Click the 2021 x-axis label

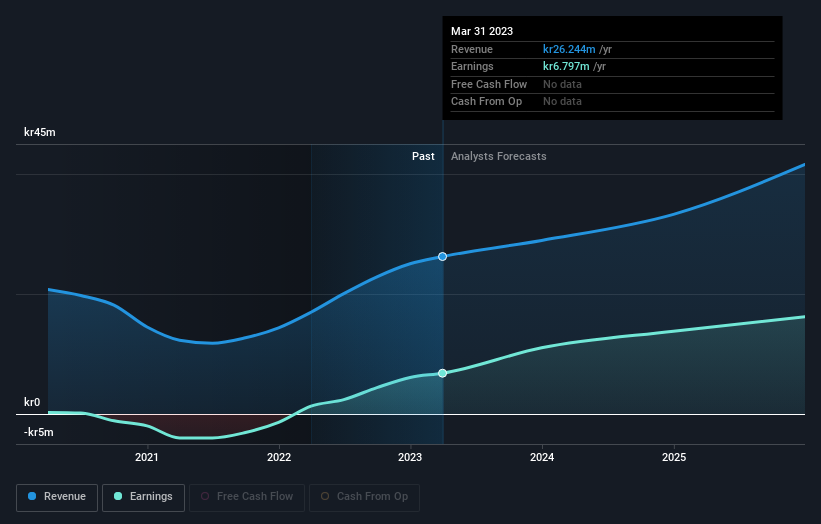tap(147, 457)
